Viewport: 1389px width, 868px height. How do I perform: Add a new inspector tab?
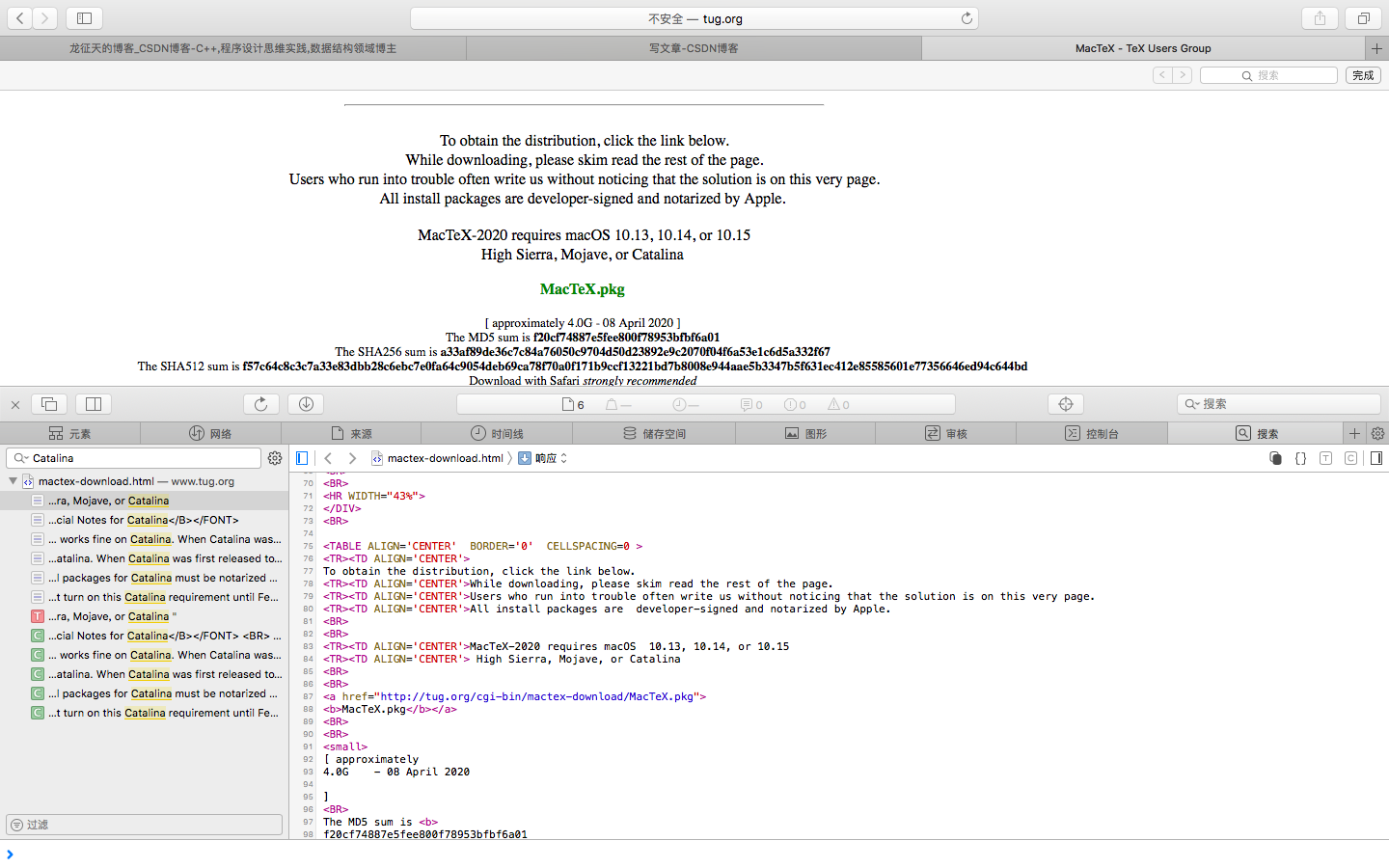[1354, 434]
